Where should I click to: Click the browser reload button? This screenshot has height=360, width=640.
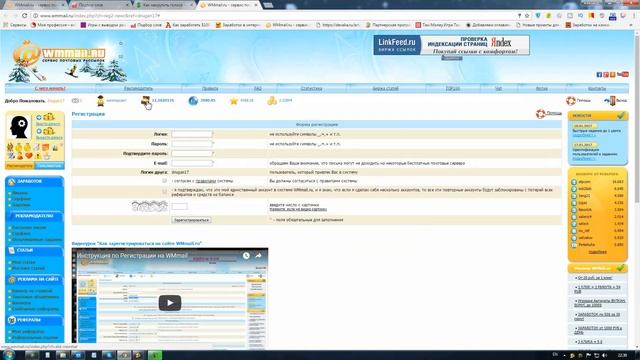point(24,16)
